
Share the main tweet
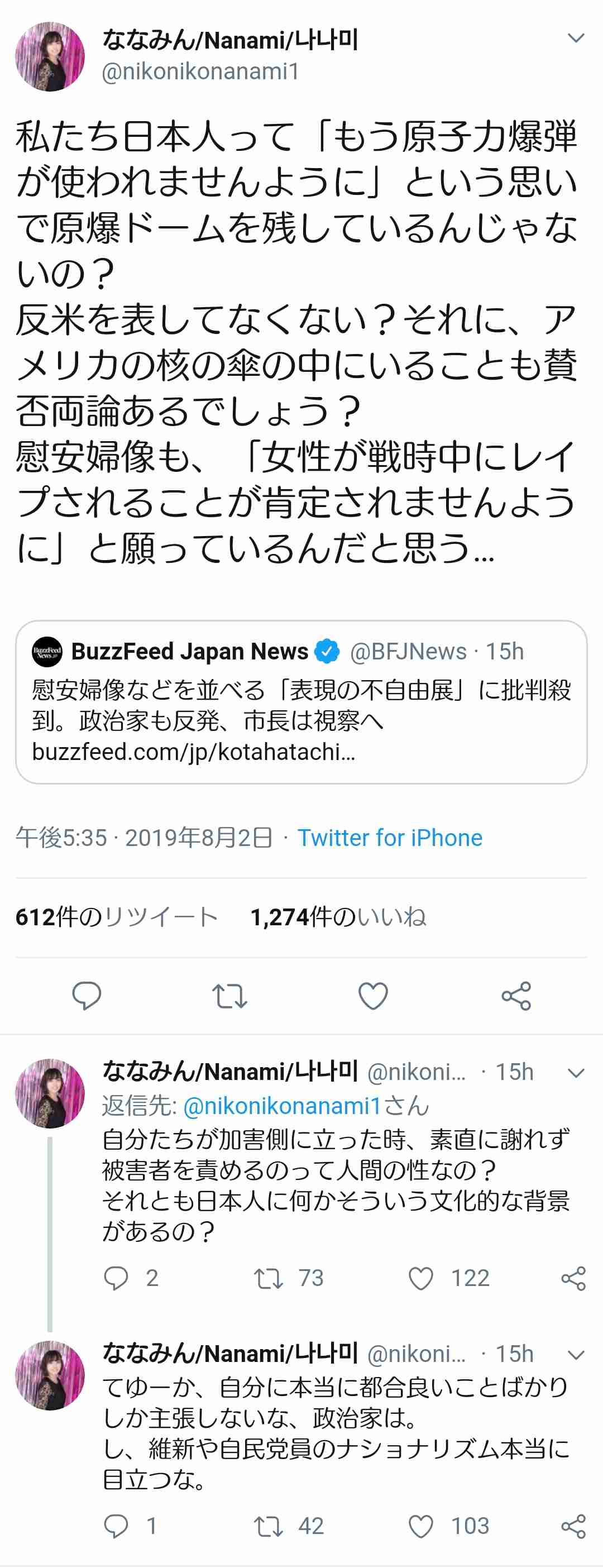pyautogui.click(x=516, y=996)
